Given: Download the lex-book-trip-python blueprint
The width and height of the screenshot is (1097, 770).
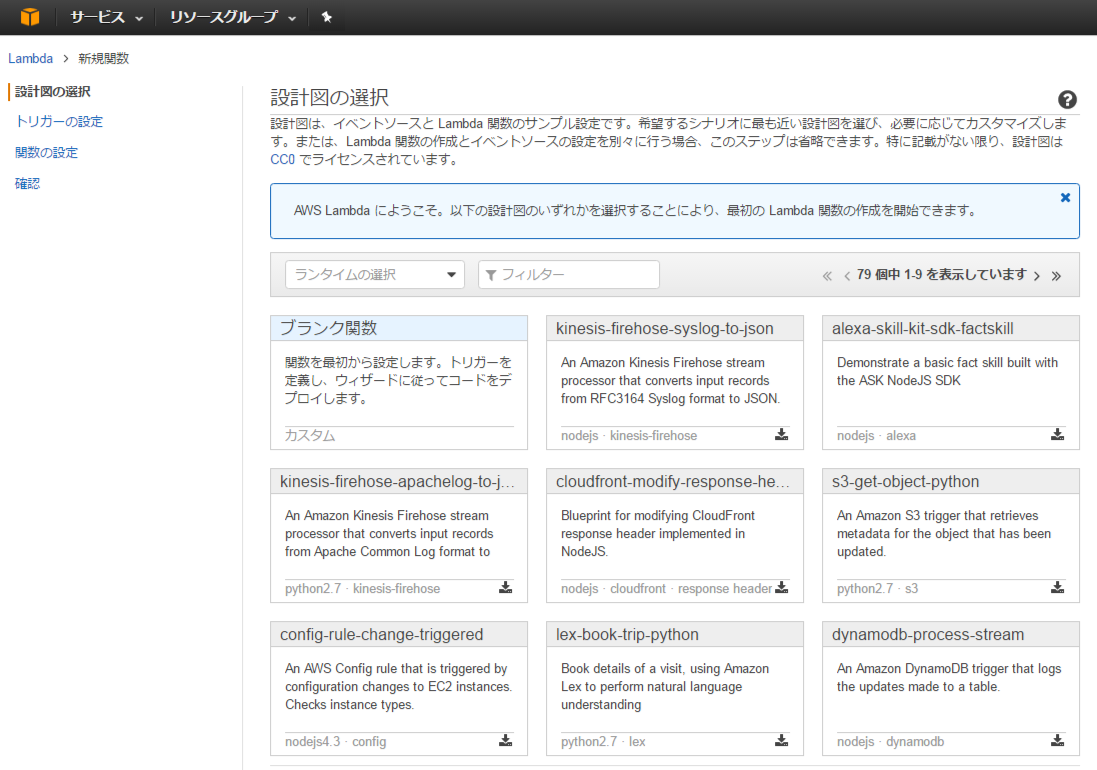Looking at the screenshot, I should click(781, 741).
